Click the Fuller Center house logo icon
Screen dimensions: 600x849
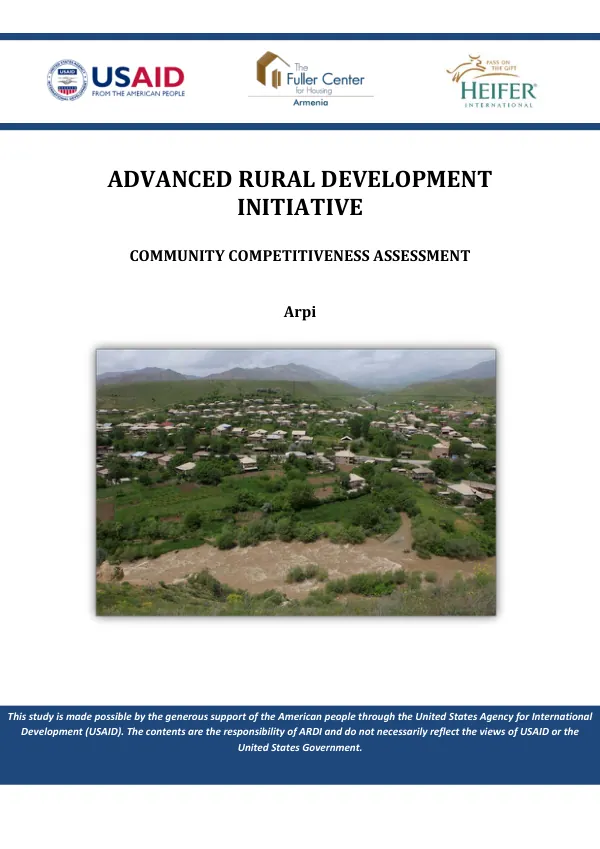pyautogui.click(x=272, y=69)
